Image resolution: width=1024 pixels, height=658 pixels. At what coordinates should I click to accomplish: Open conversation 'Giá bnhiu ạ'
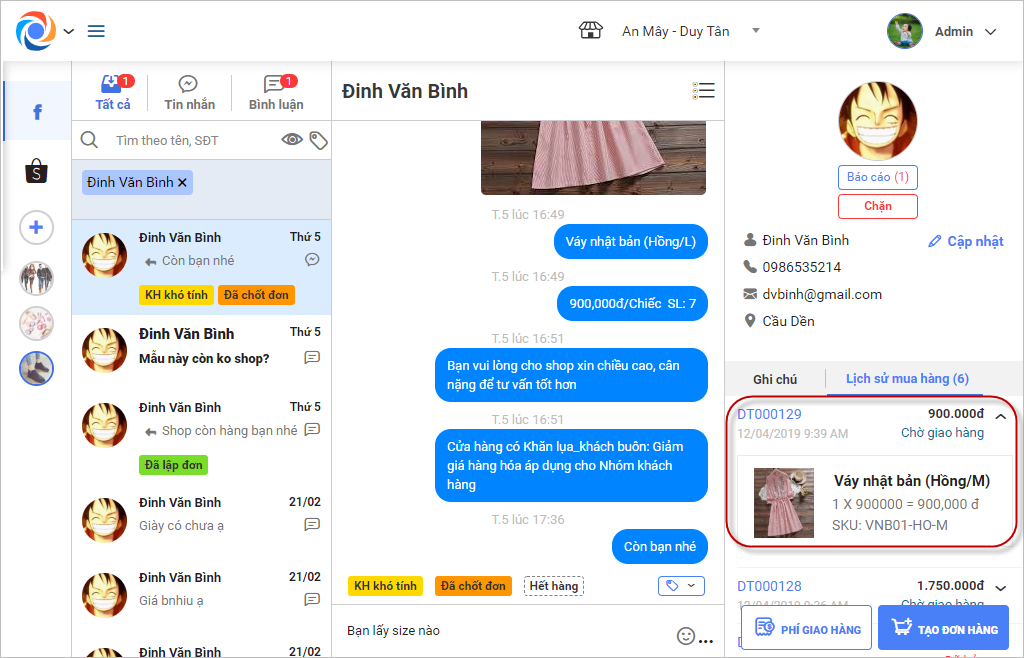coord(201,596)
